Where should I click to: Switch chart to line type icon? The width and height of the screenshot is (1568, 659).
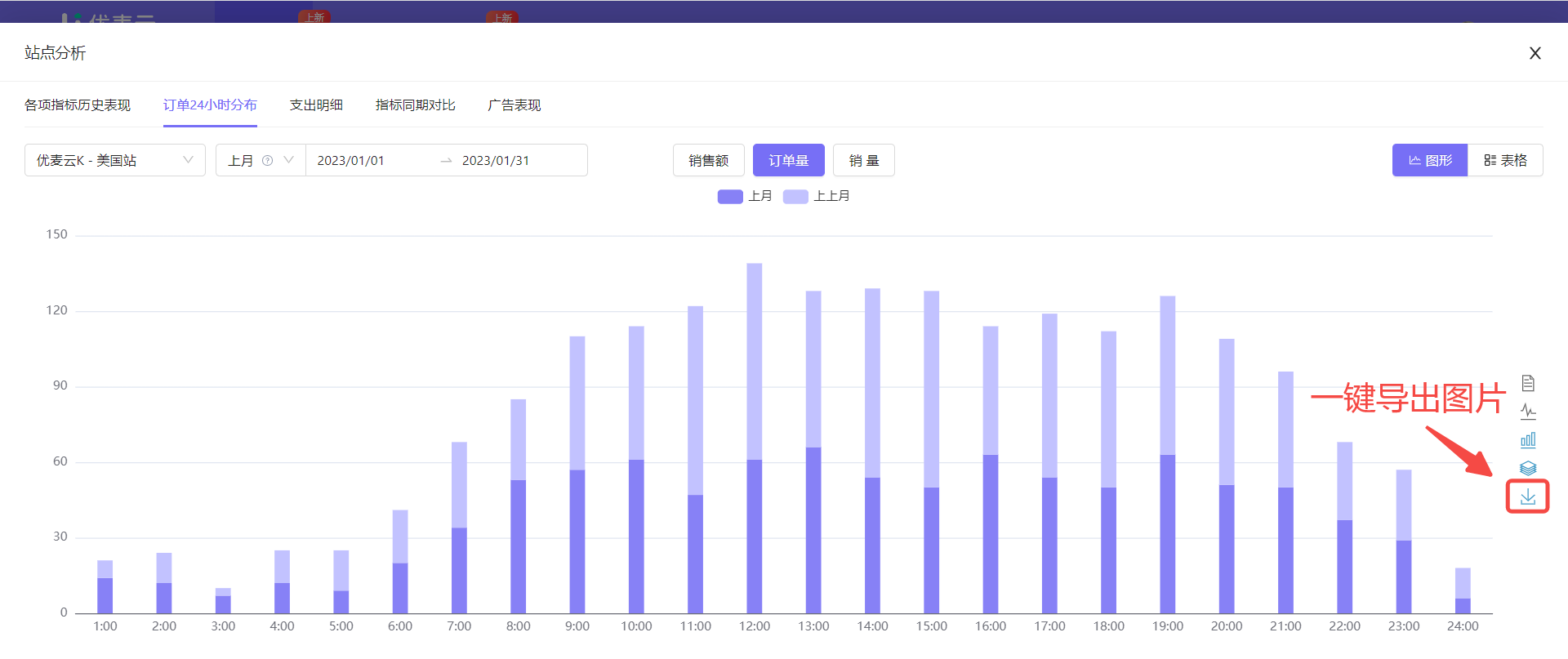click(x=1528, y=412)
